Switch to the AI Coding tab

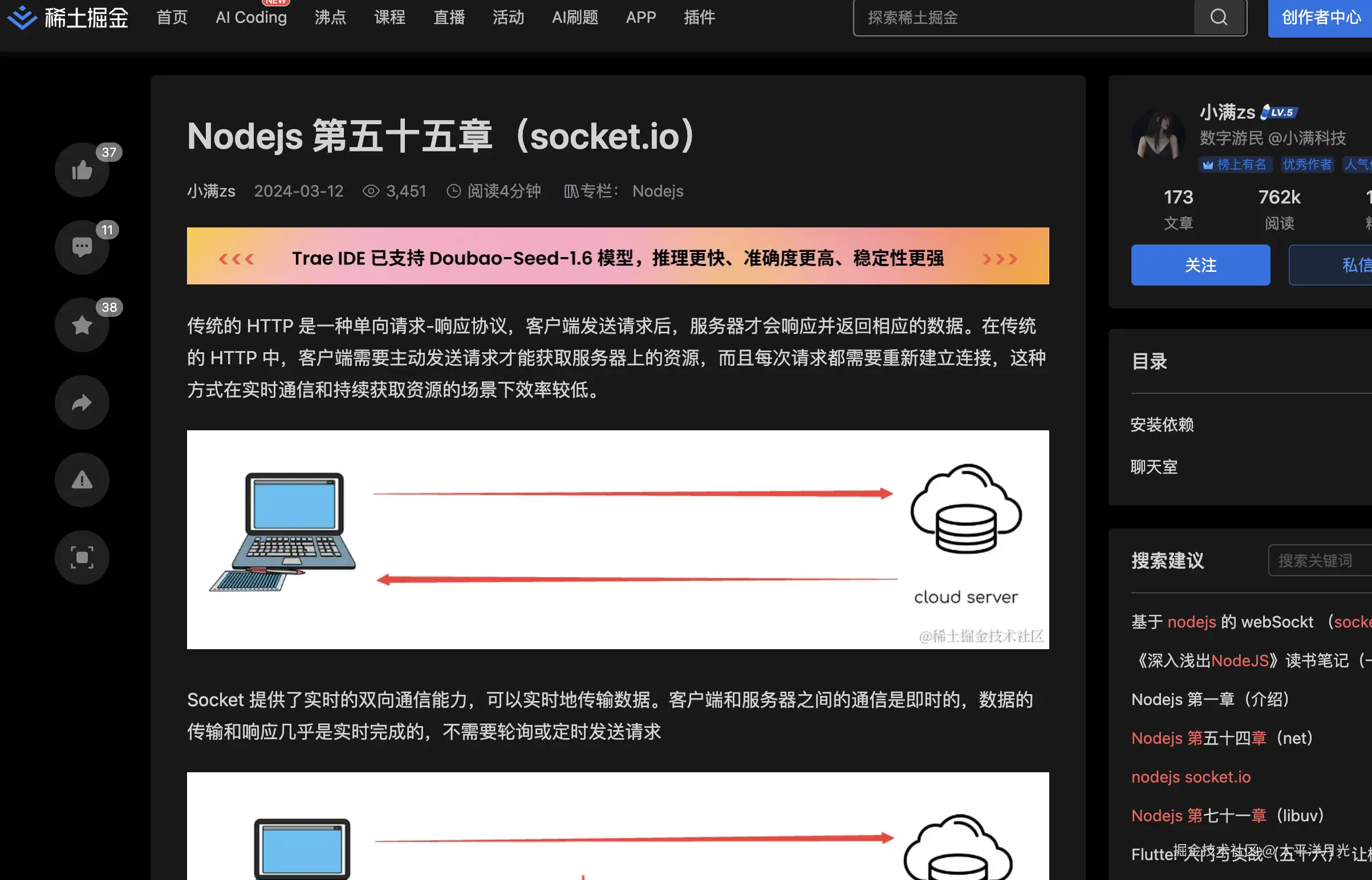250,18
